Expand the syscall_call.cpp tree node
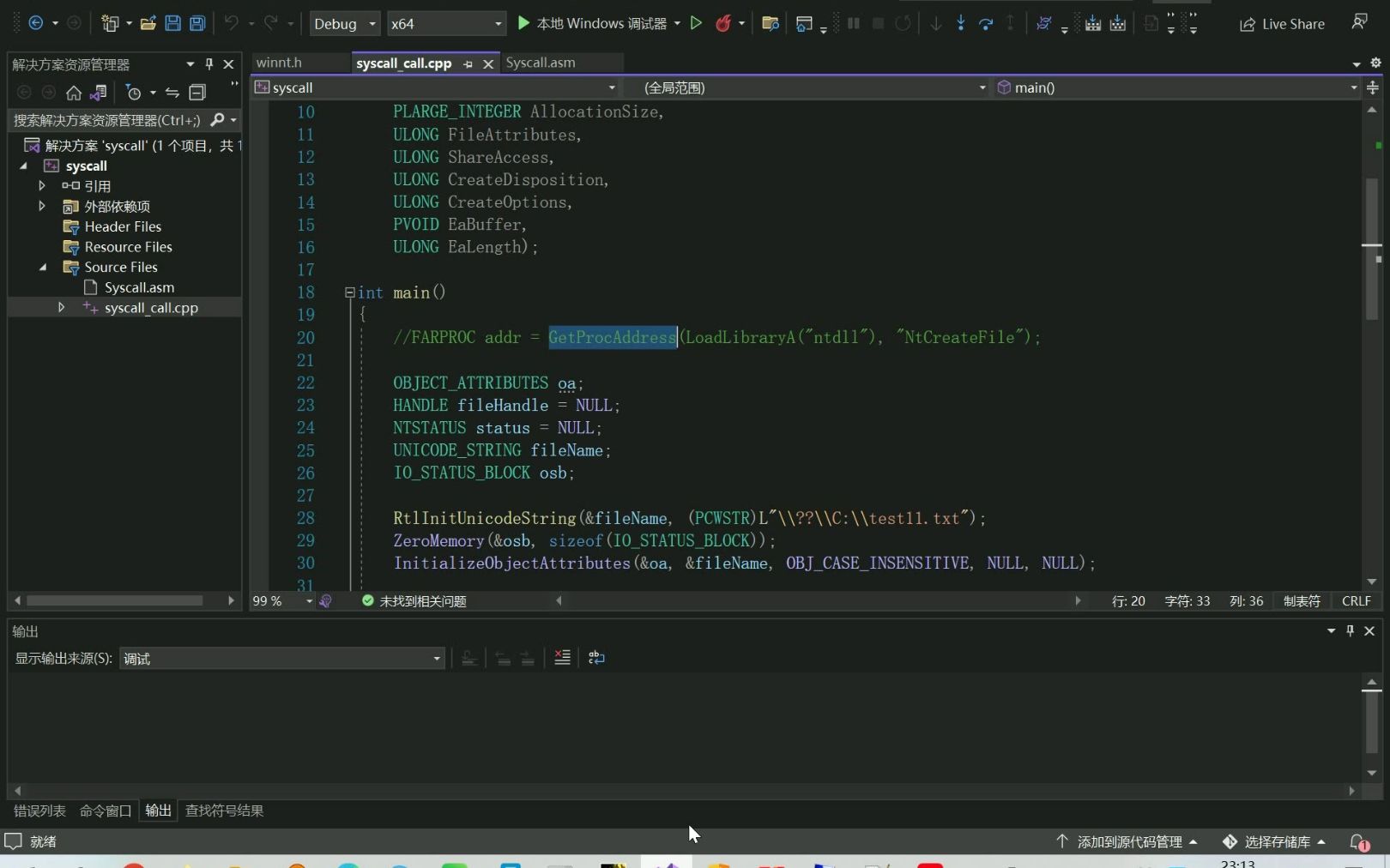This screenshot has height=868, width=1390. point(61,307)
